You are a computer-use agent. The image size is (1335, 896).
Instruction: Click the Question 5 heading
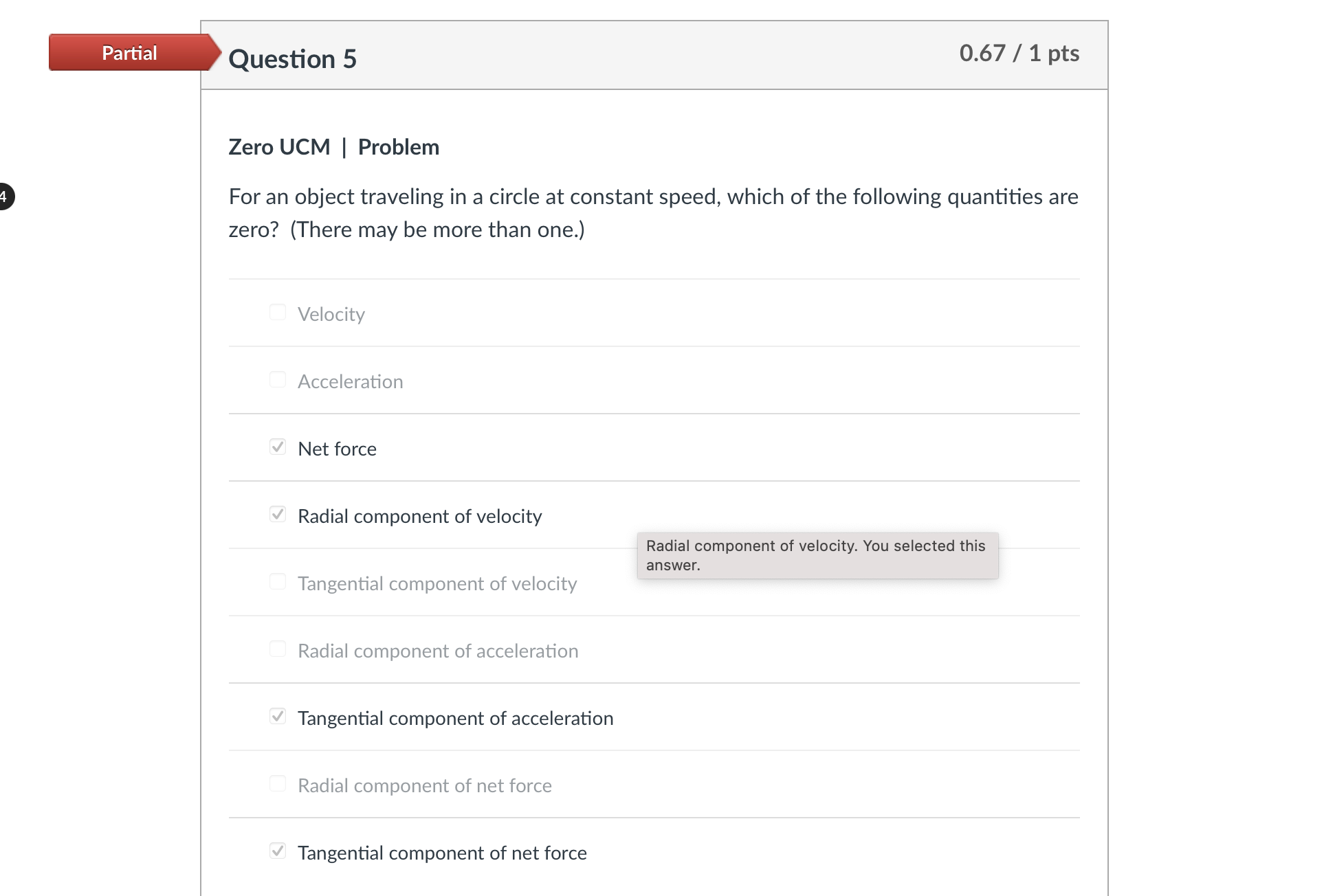(292, 58)
